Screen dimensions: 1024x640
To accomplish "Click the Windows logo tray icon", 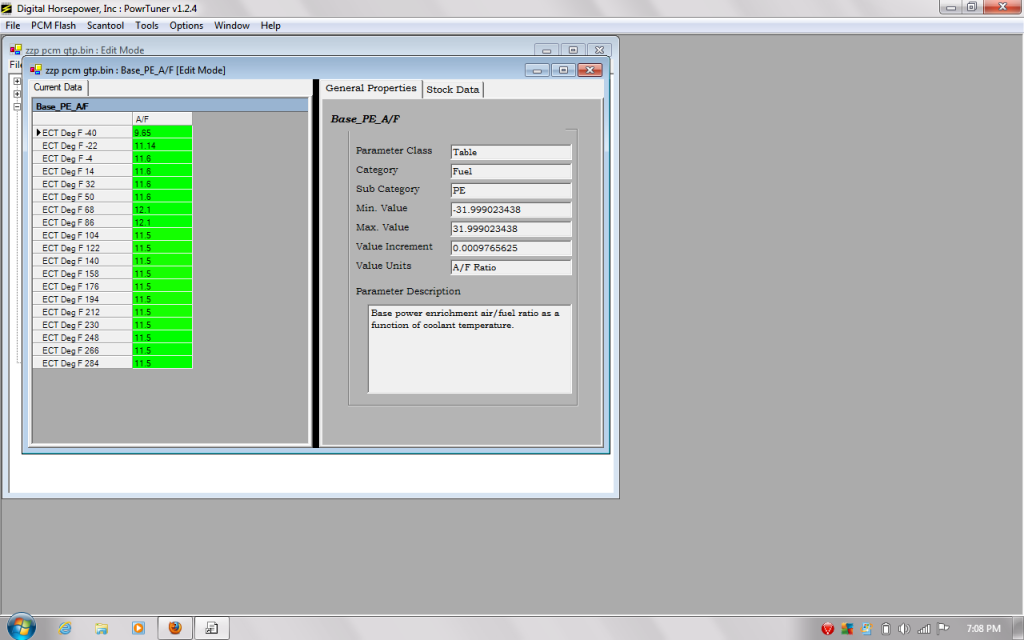I will click(867, 629).
